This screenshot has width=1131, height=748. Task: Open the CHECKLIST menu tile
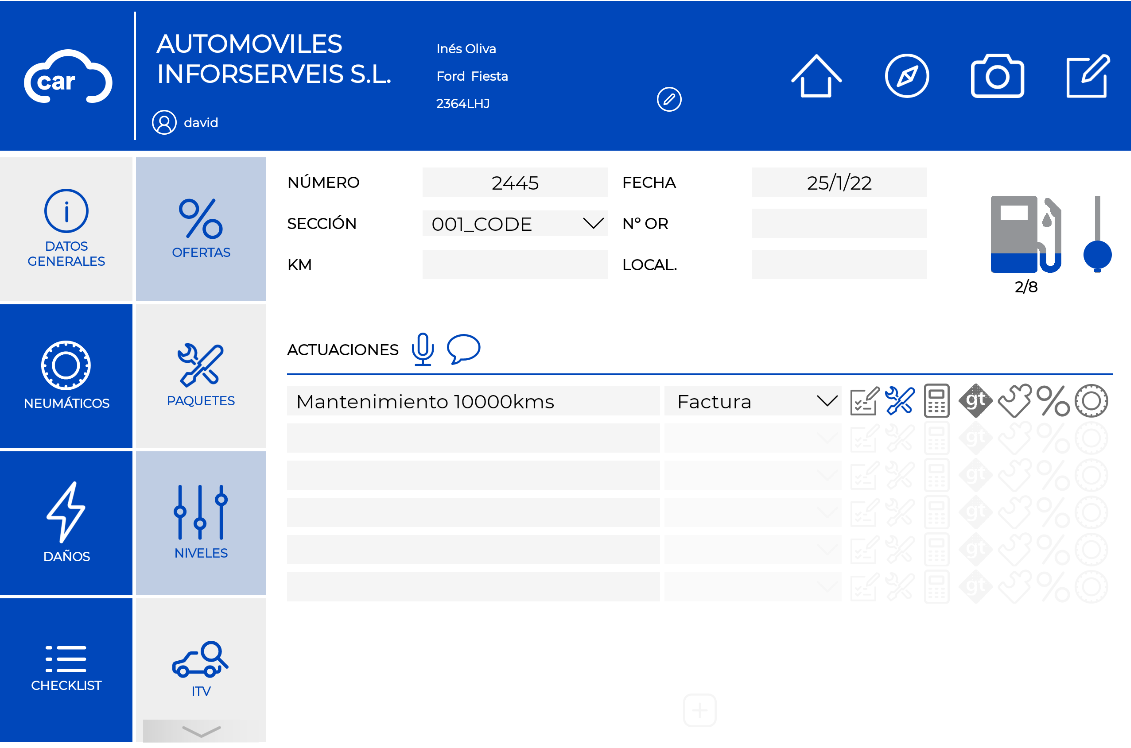coord(66,669)
